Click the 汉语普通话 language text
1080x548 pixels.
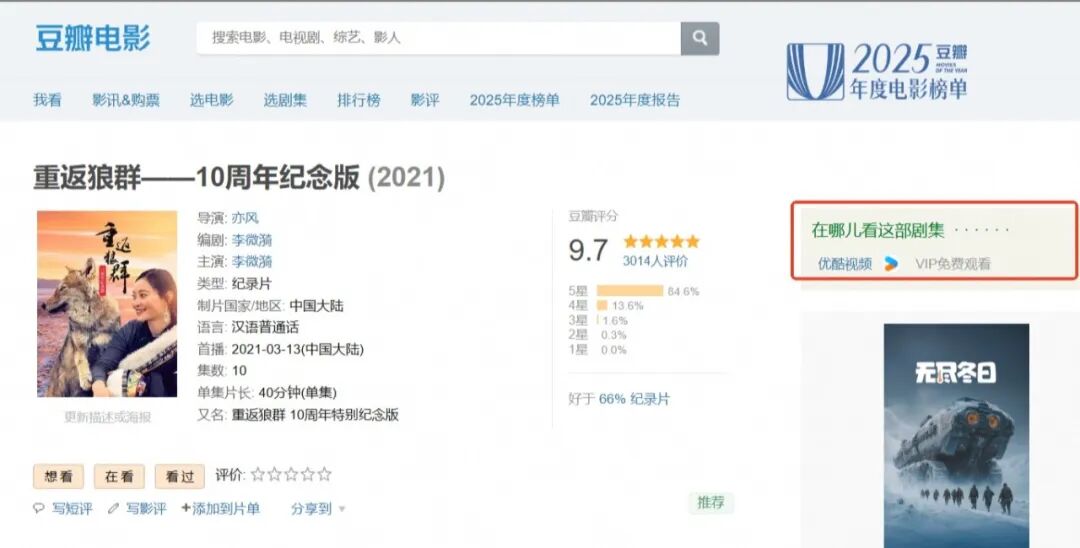point(265,327)
